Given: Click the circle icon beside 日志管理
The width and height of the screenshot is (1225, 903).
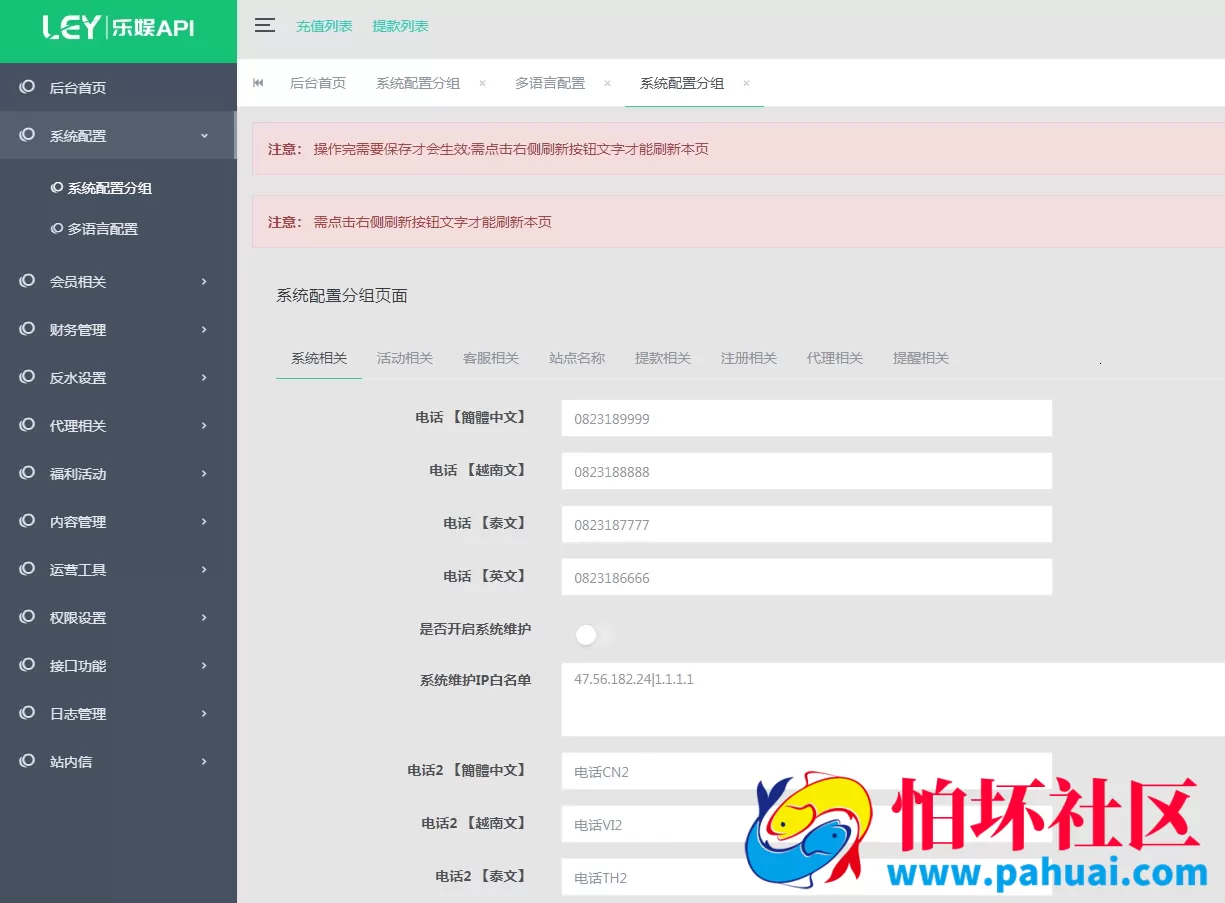Looking at the screenshot, I should pos(27,713).
